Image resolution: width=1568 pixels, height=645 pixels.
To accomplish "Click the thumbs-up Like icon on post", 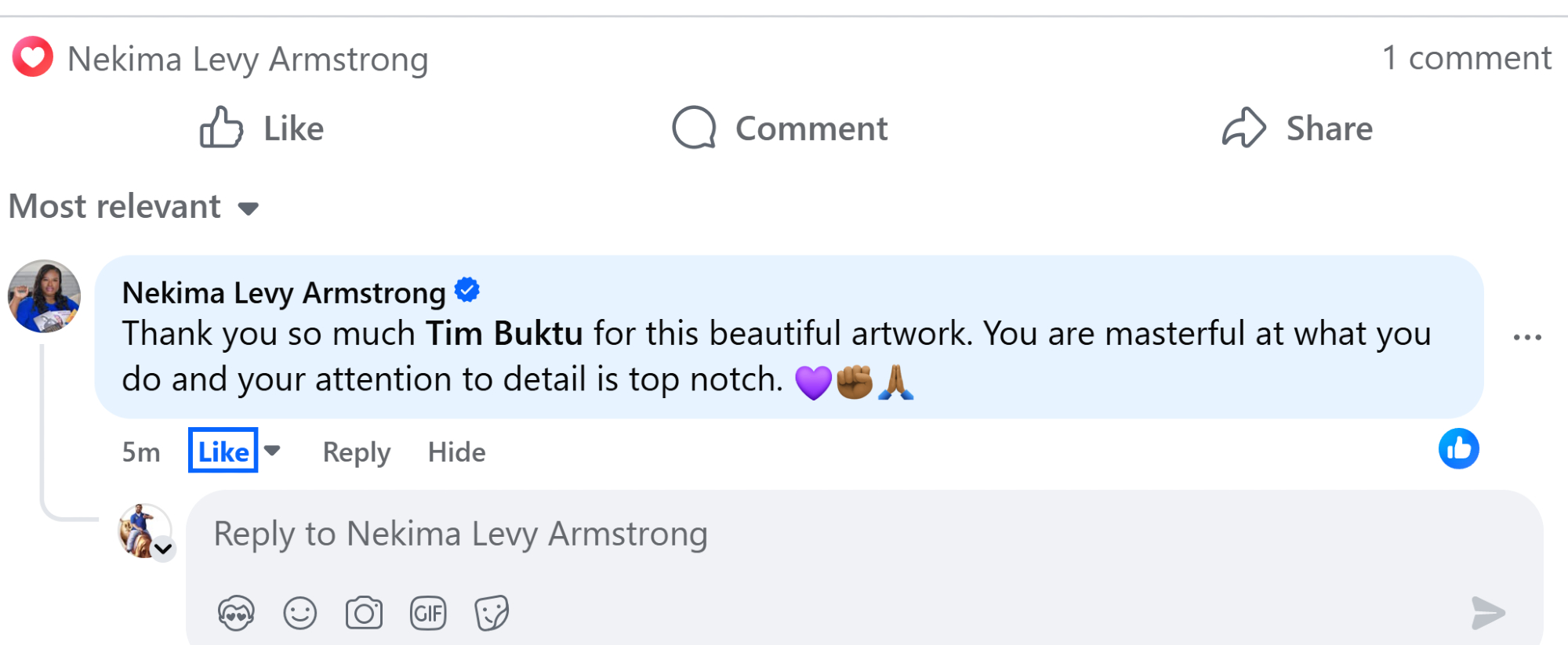I will tap(221, 128).
